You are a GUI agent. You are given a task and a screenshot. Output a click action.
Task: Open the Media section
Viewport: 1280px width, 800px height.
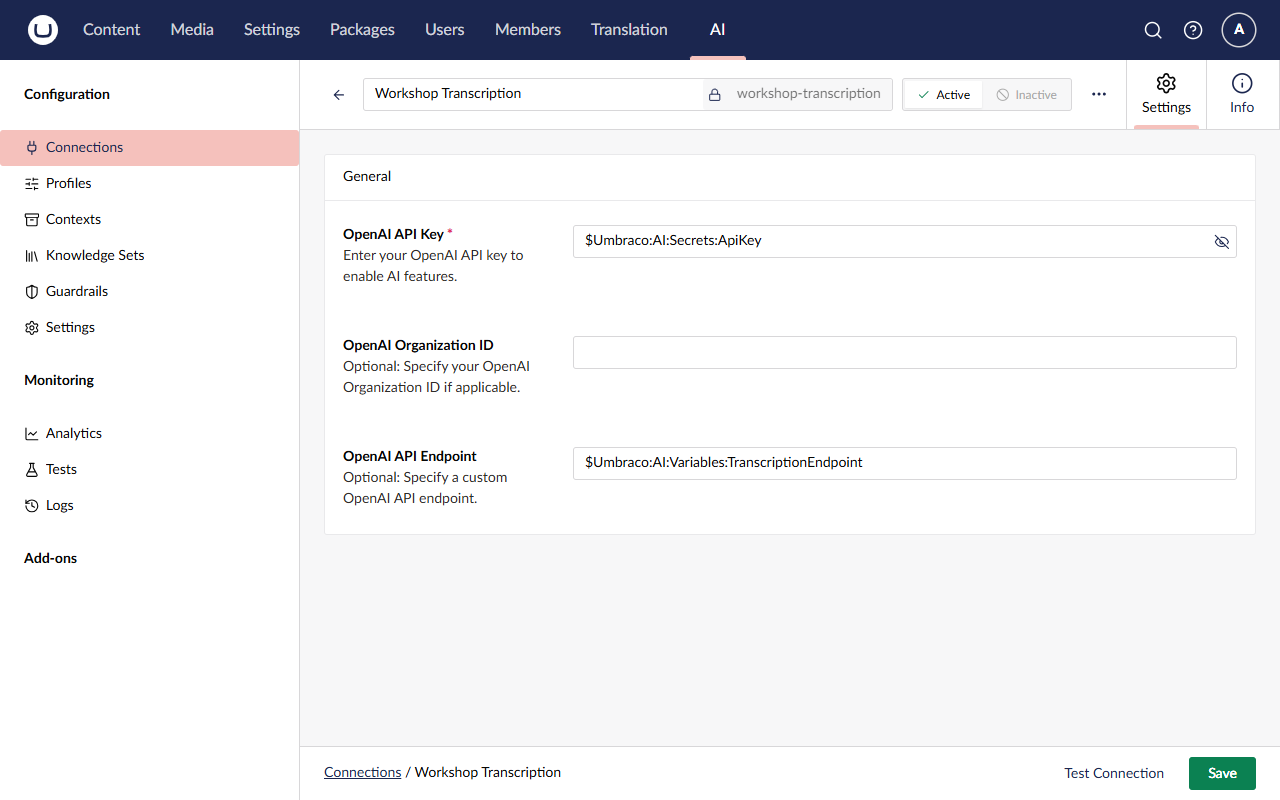click(192, 30)
